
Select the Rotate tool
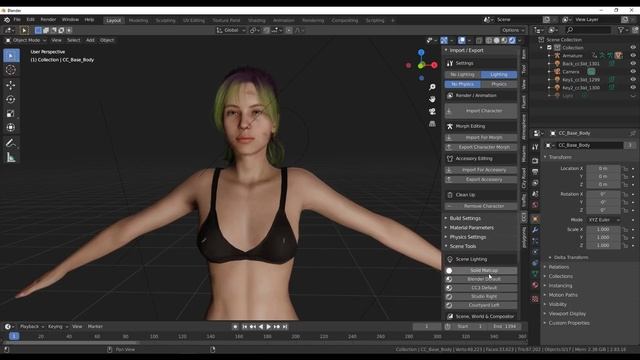click(x=11, y=99)
